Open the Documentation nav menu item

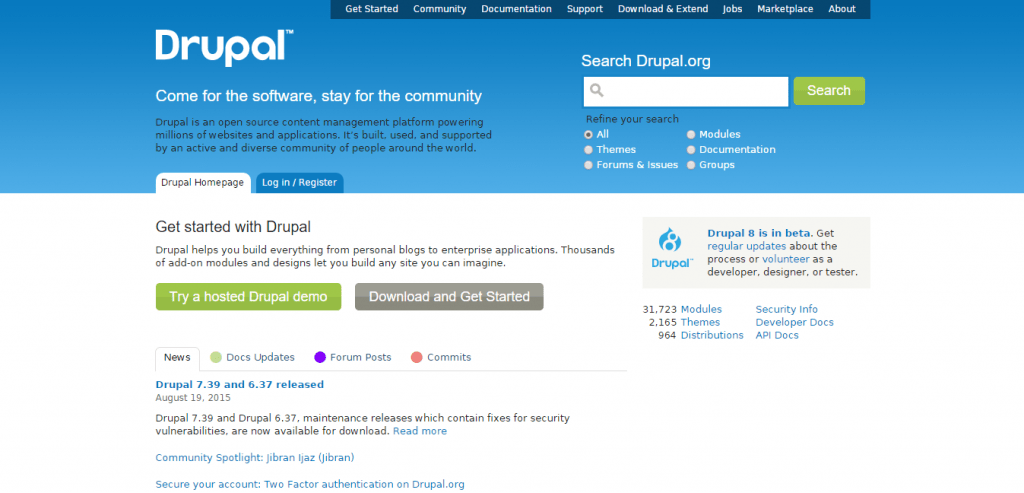point(517,9)
